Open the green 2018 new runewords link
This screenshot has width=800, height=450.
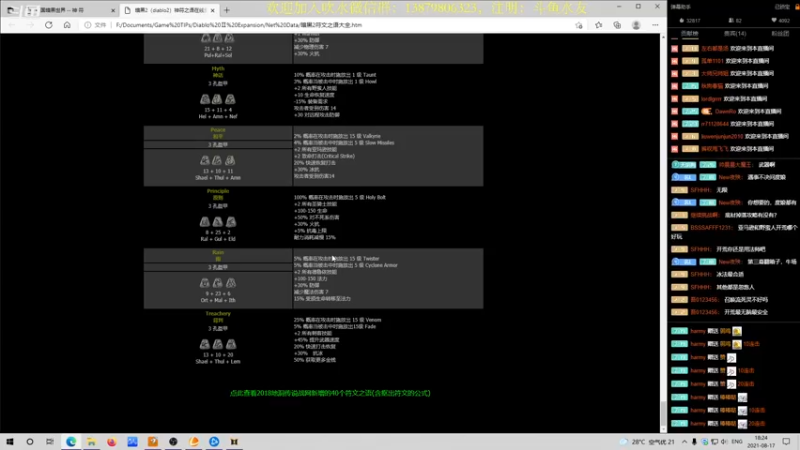point(330,393)
